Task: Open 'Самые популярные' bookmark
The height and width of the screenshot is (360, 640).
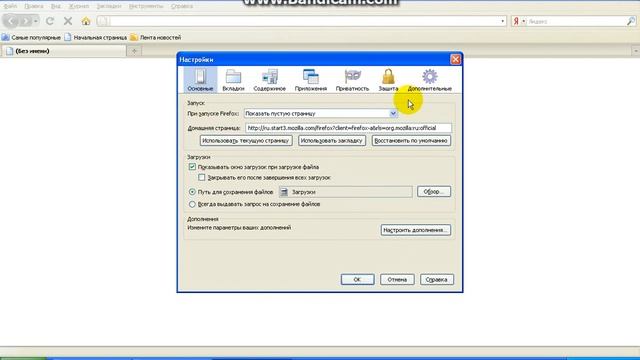Action: click(31, 38)
